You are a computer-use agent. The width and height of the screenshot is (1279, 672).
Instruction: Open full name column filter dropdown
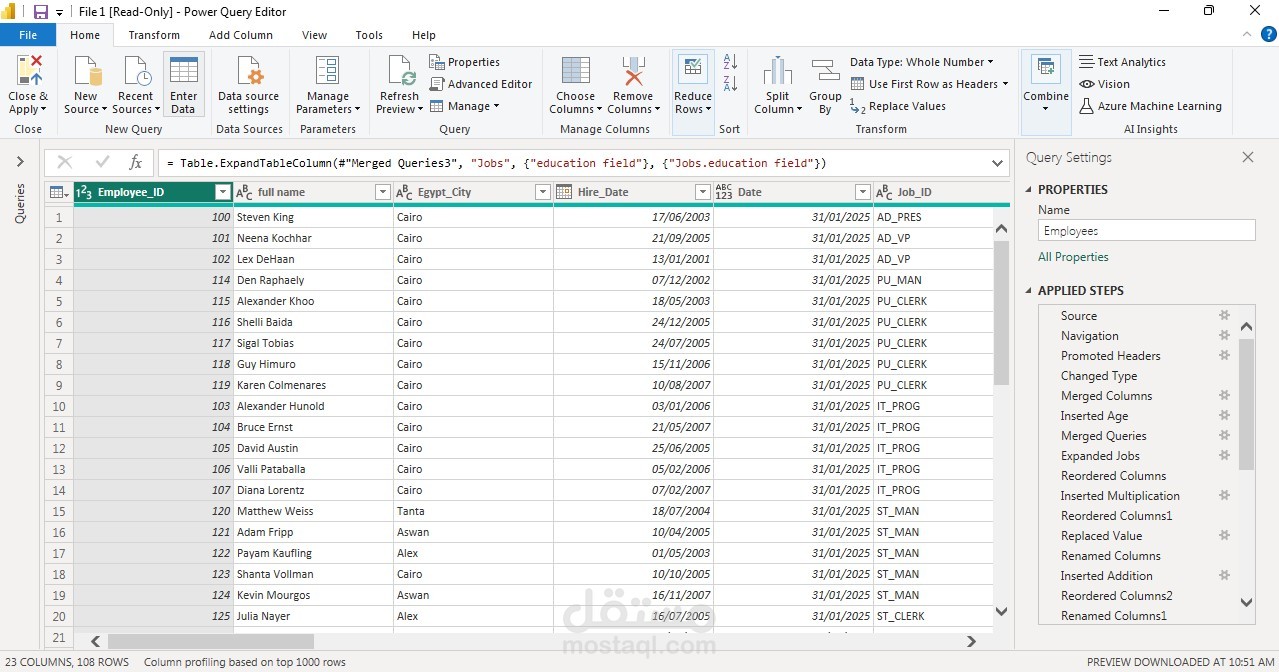pos(382,192)
